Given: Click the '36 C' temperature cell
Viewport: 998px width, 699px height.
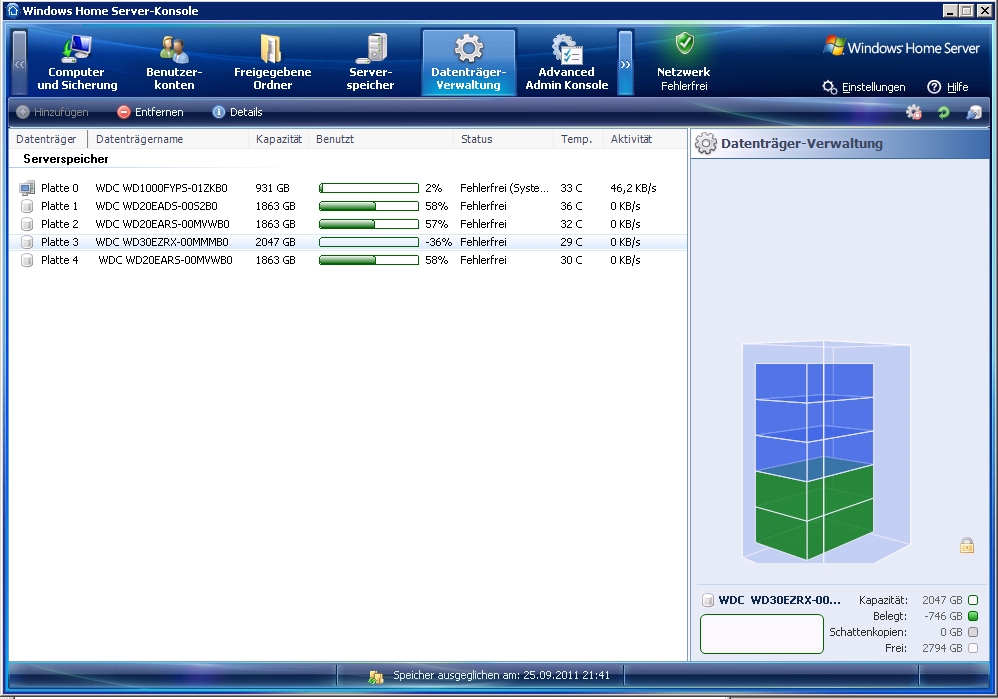Looking at the screenshot, I should pyautogui.click(x=571, y=206).
